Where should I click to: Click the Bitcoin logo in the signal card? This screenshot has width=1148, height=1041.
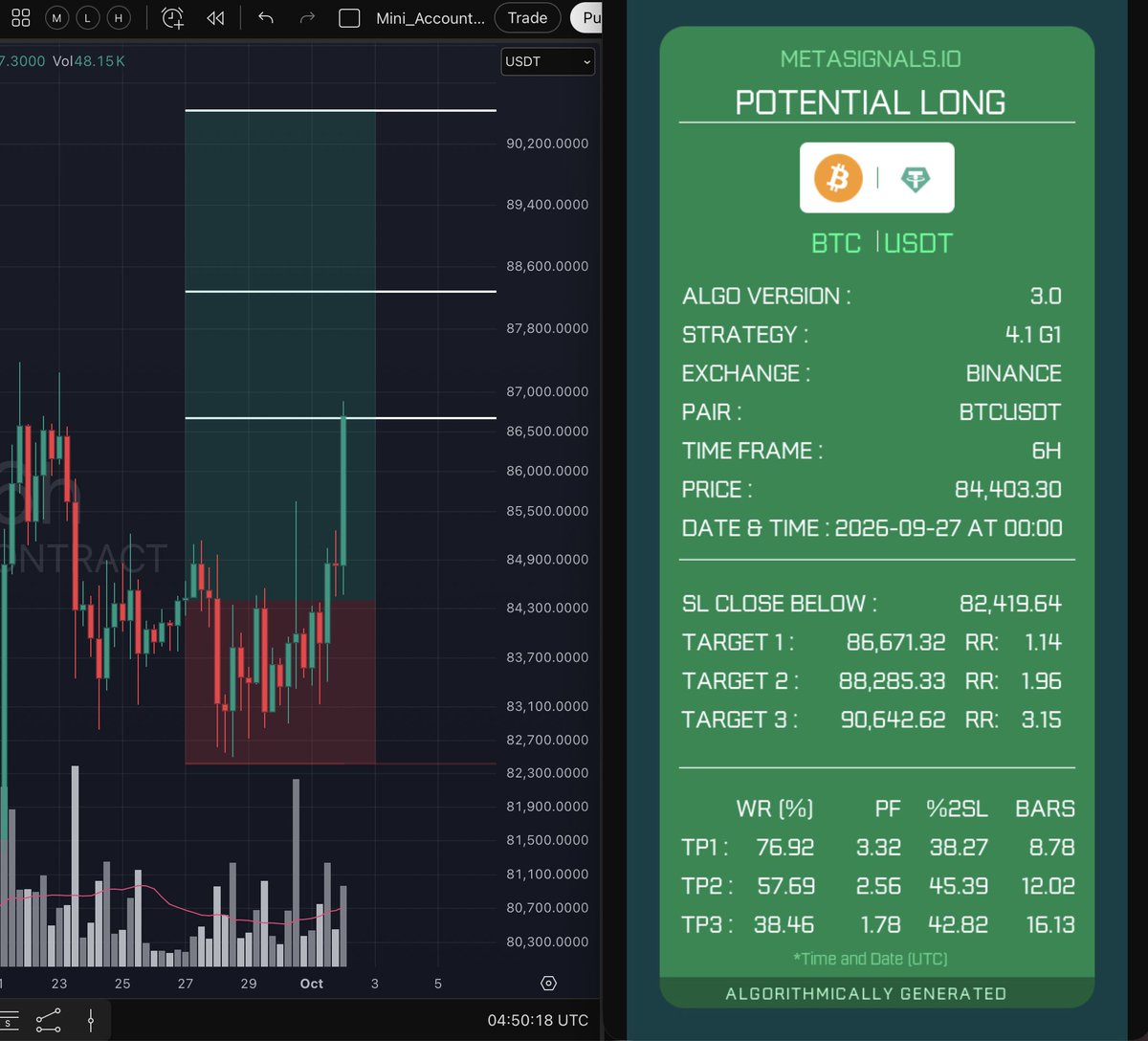point(838,178)
